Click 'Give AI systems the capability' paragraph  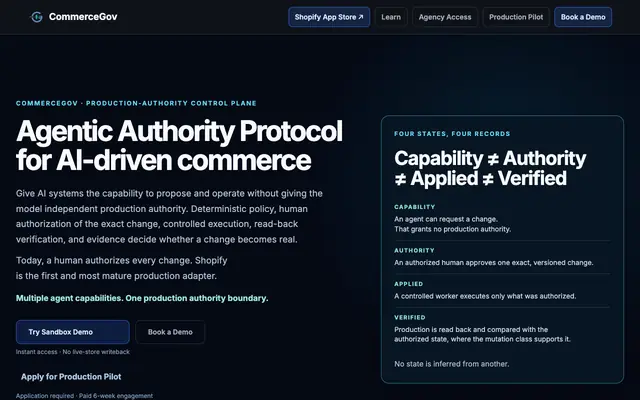coord(169,216)
